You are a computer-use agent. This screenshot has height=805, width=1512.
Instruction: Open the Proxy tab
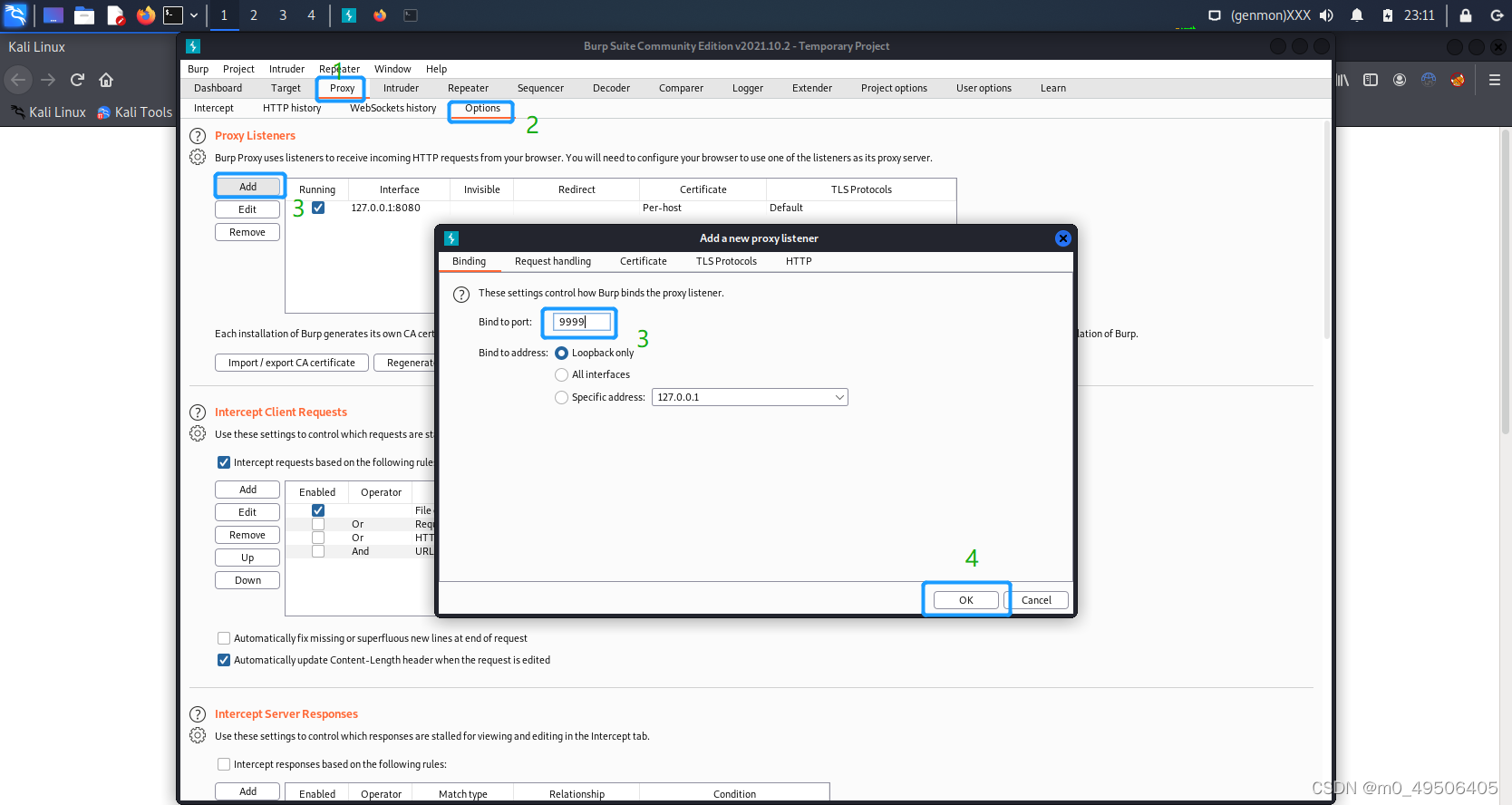pyautogui.click(x=342, y=88)
